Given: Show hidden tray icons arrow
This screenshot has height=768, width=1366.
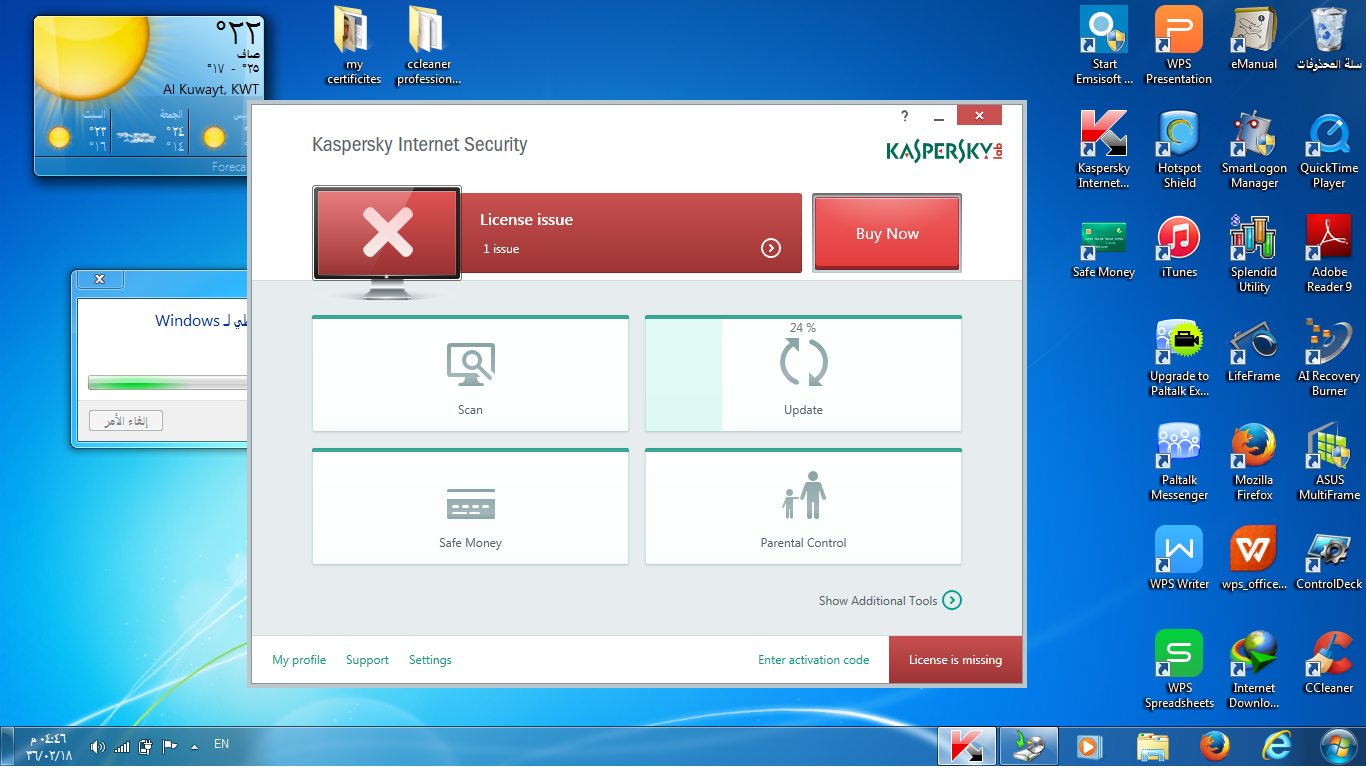Looking at the screenshot, I should coord(194,746).
